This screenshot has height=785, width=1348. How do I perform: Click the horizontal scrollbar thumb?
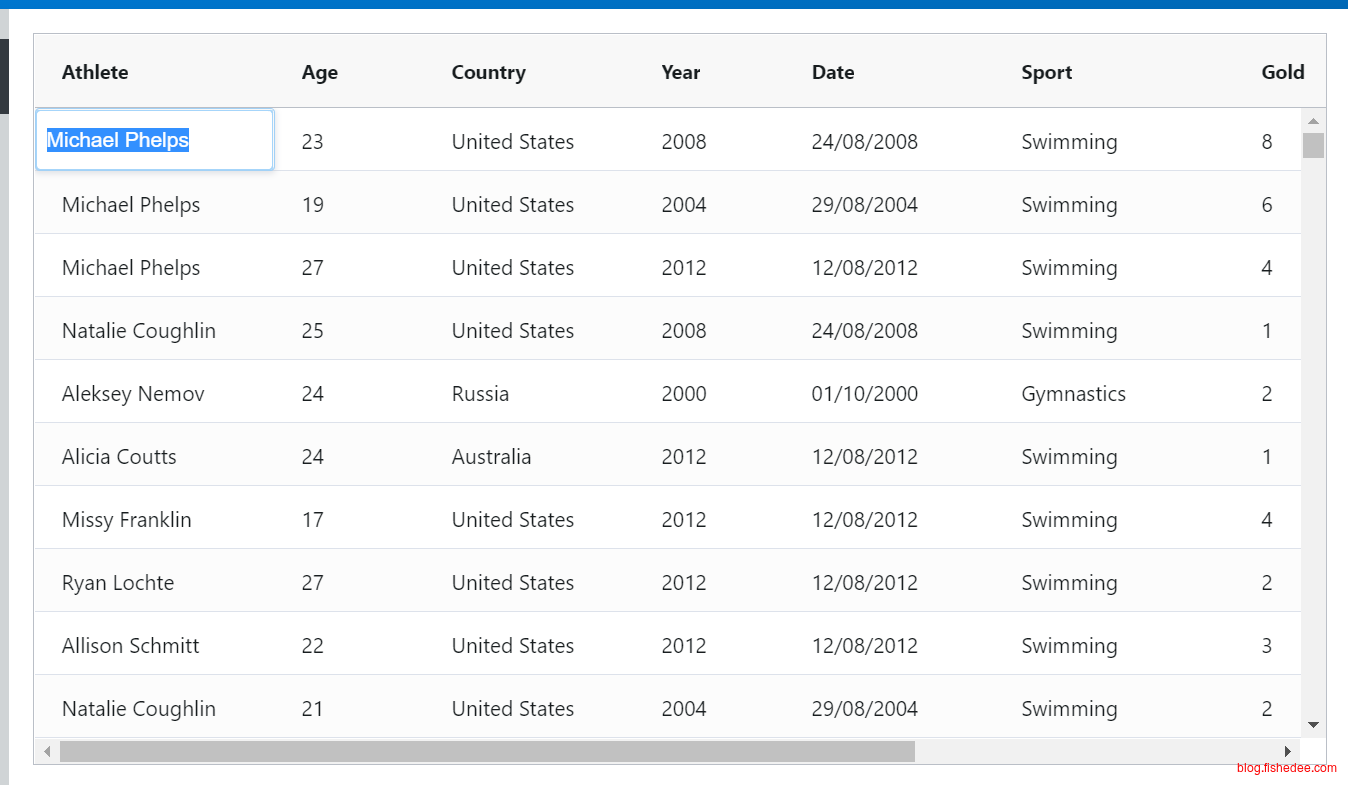[x=487, y=751]
